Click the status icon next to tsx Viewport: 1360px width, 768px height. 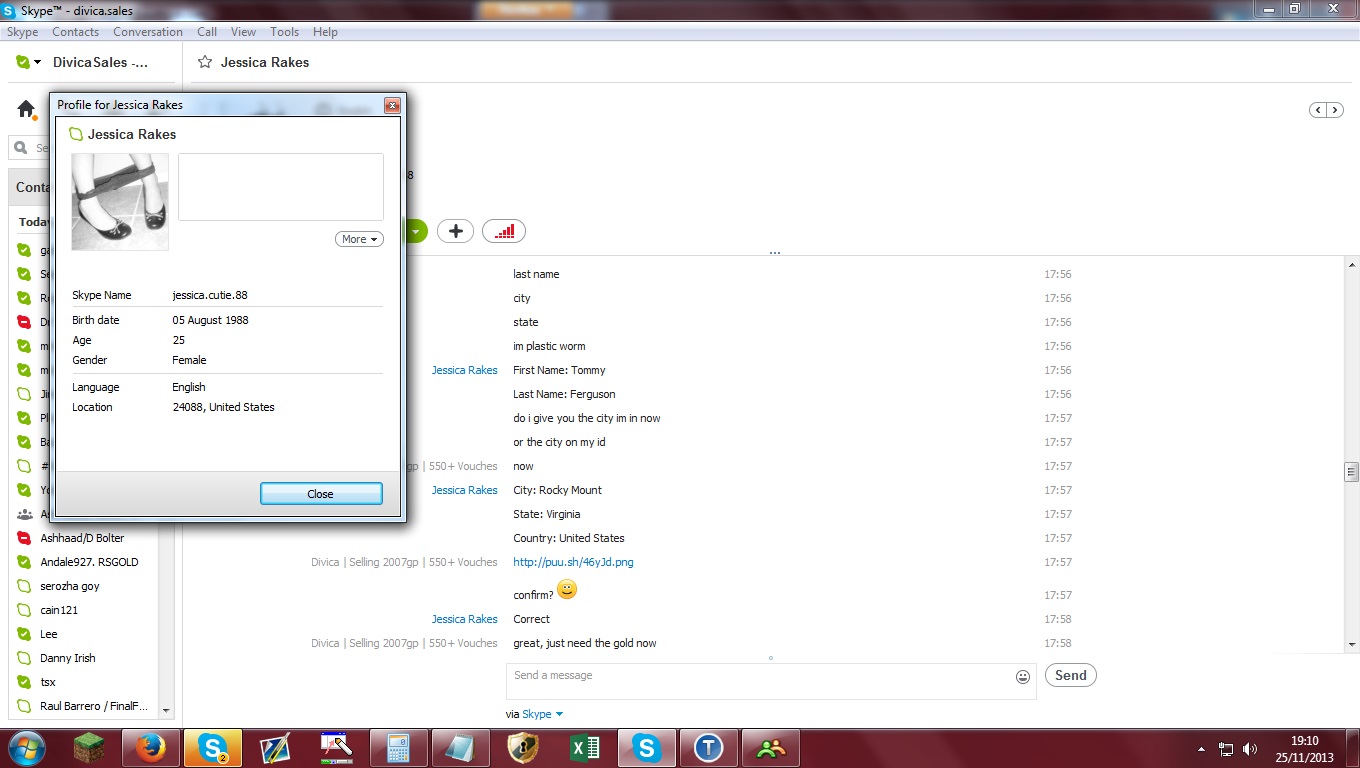click(x=24, y=682)
